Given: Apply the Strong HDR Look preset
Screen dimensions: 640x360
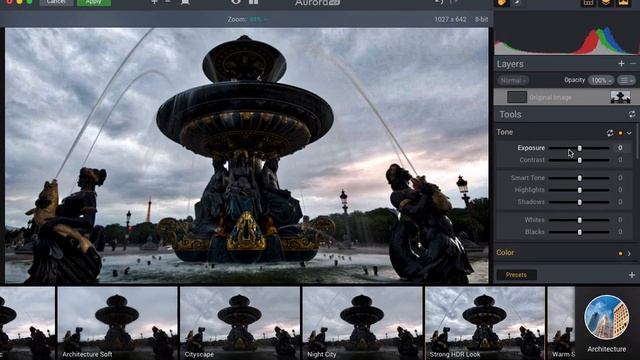Looking at the screenshot, I should (485, 323).
